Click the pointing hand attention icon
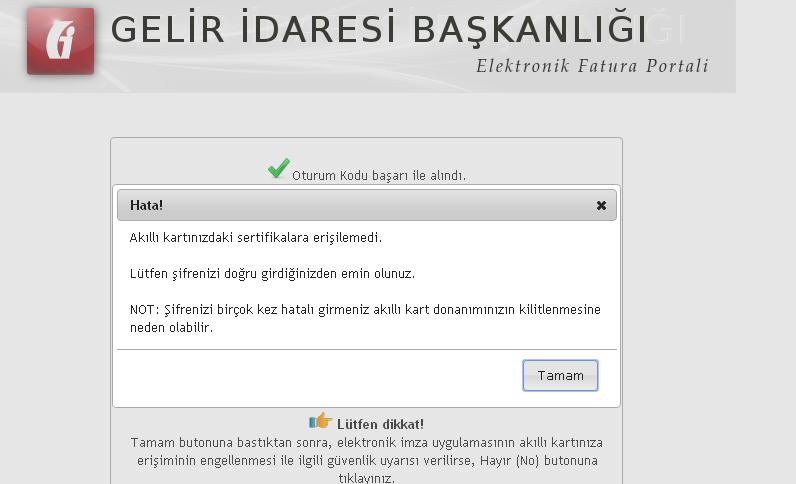This screenshot has width=796, height=484. (320, 421)
